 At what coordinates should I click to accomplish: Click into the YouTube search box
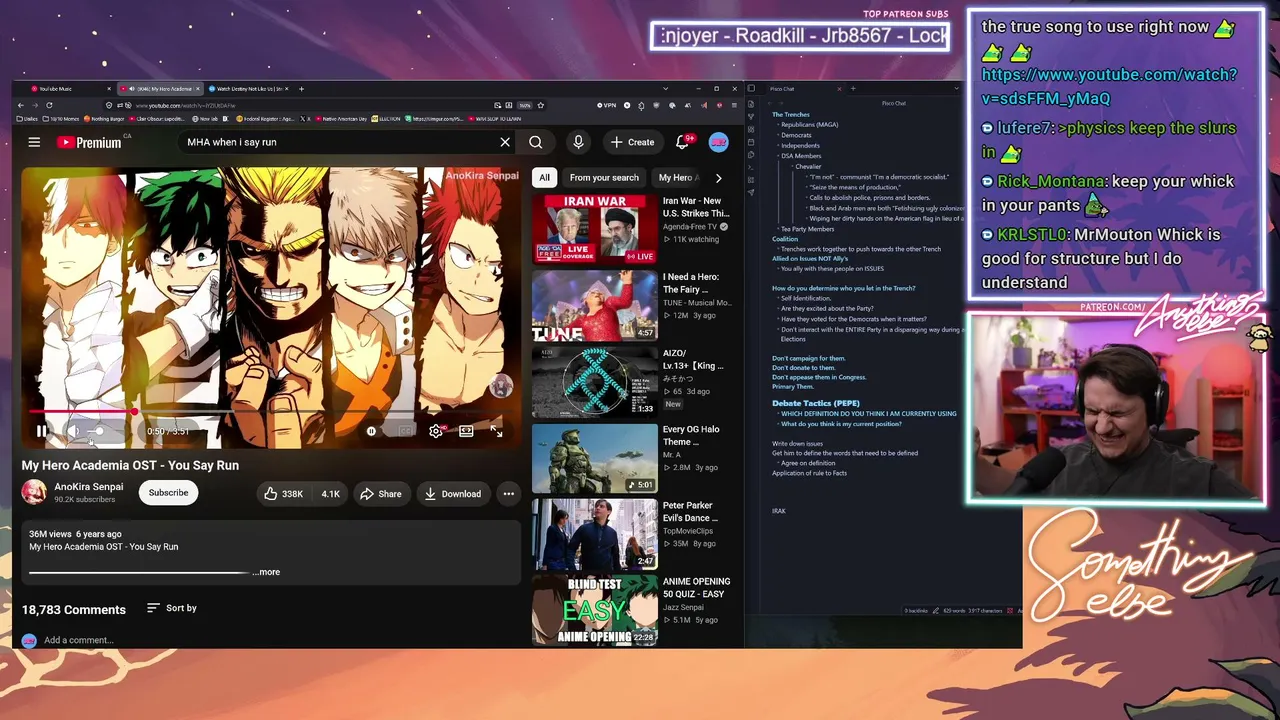(x=340, y=142)
